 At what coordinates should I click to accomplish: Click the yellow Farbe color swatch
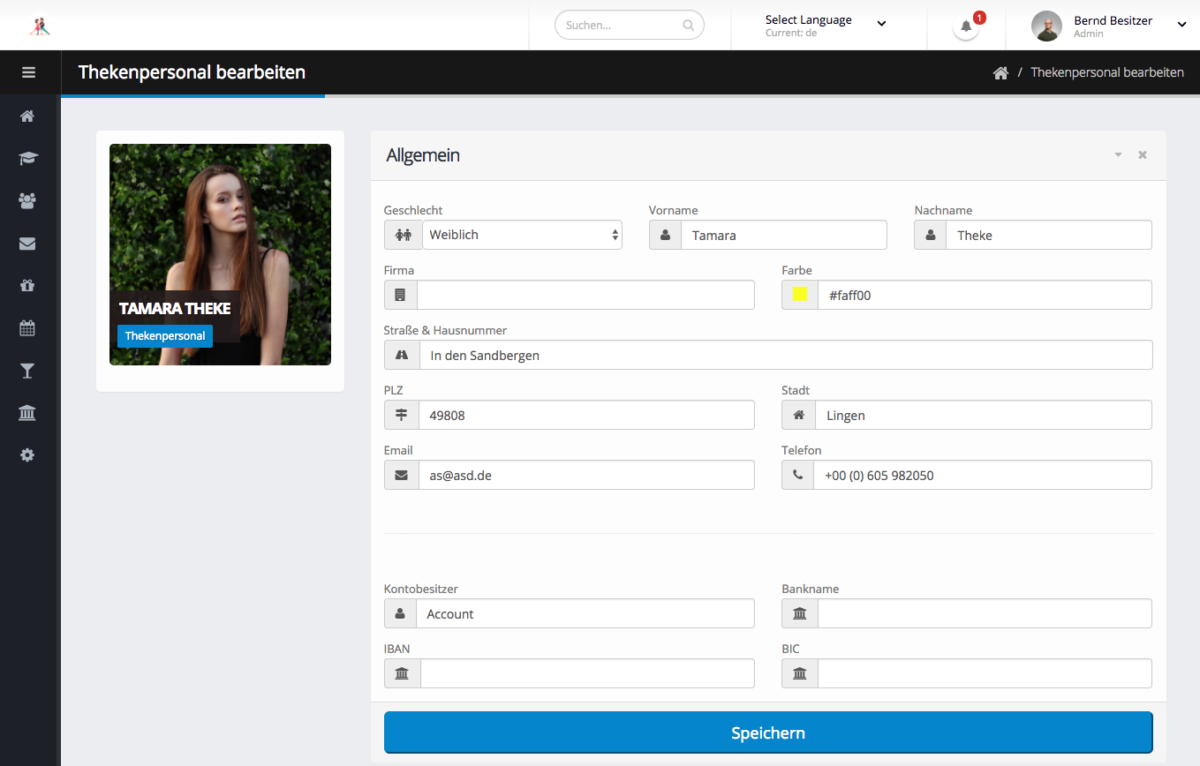[800, 295]
